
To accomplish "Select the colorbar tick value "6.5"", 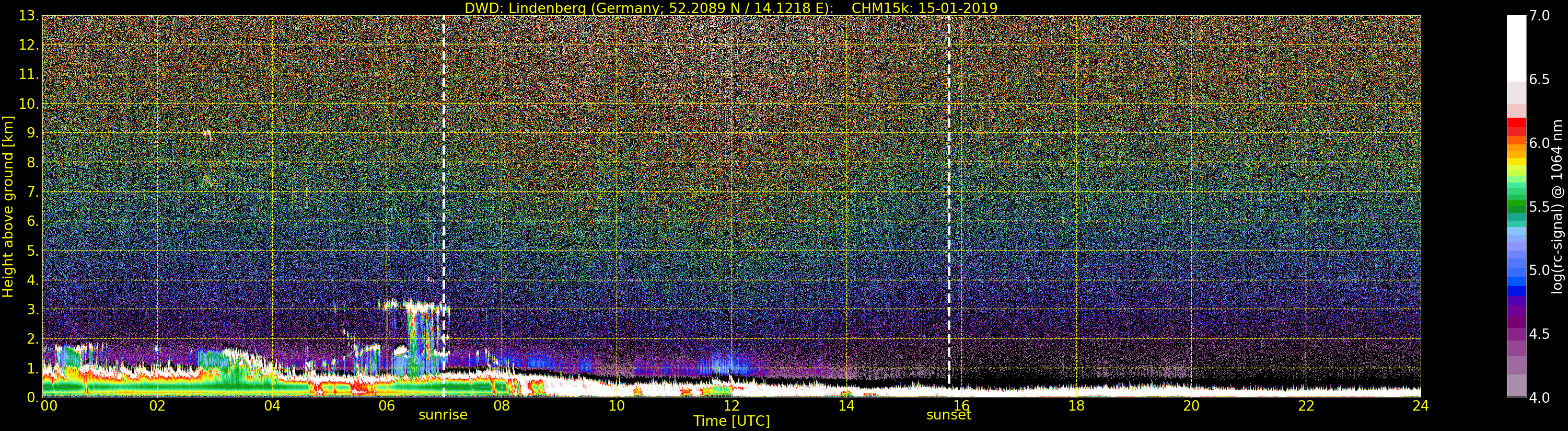I will tap(1540, 80).
